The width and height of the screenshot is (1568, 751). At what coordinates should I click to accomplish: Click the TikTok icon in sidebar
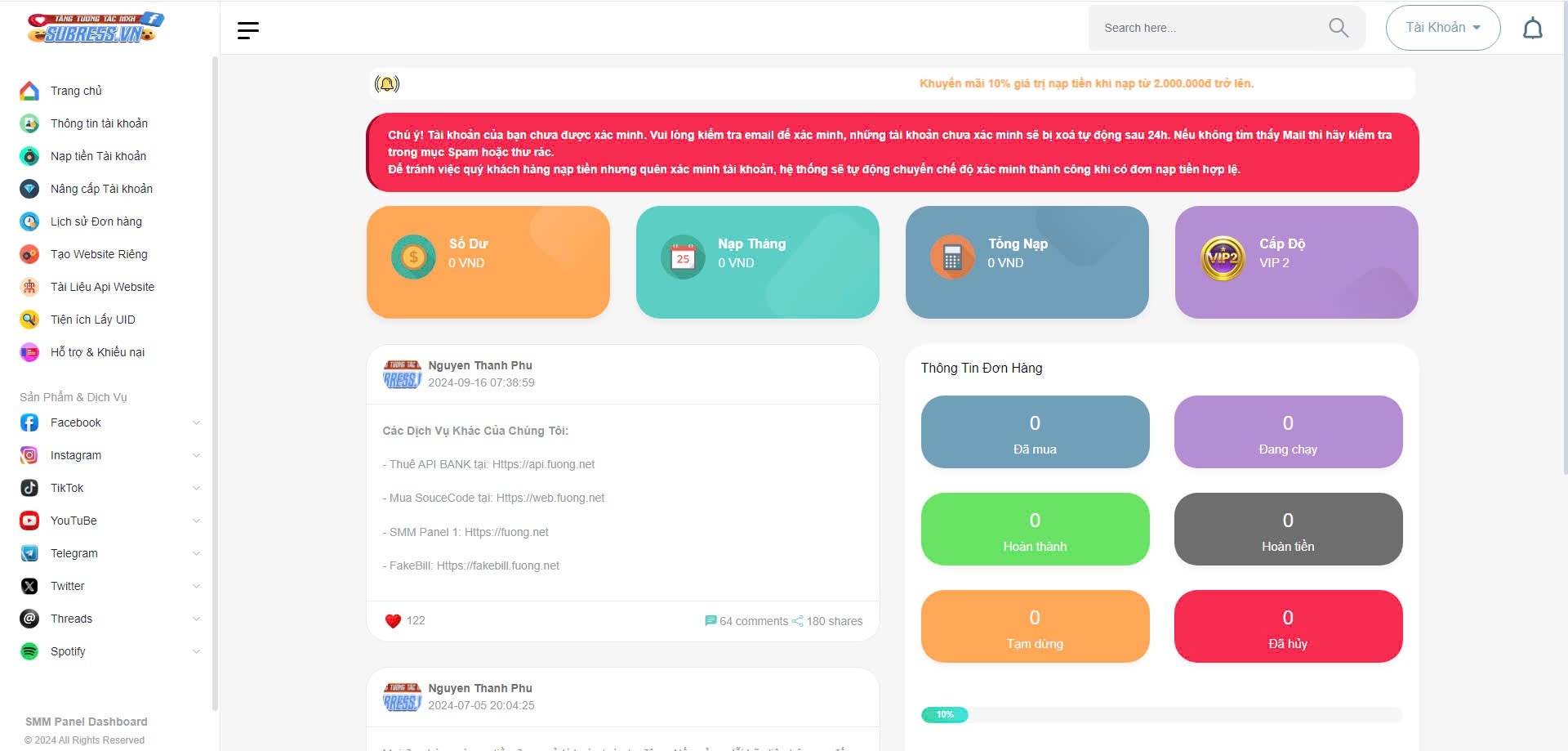(29, 488)
